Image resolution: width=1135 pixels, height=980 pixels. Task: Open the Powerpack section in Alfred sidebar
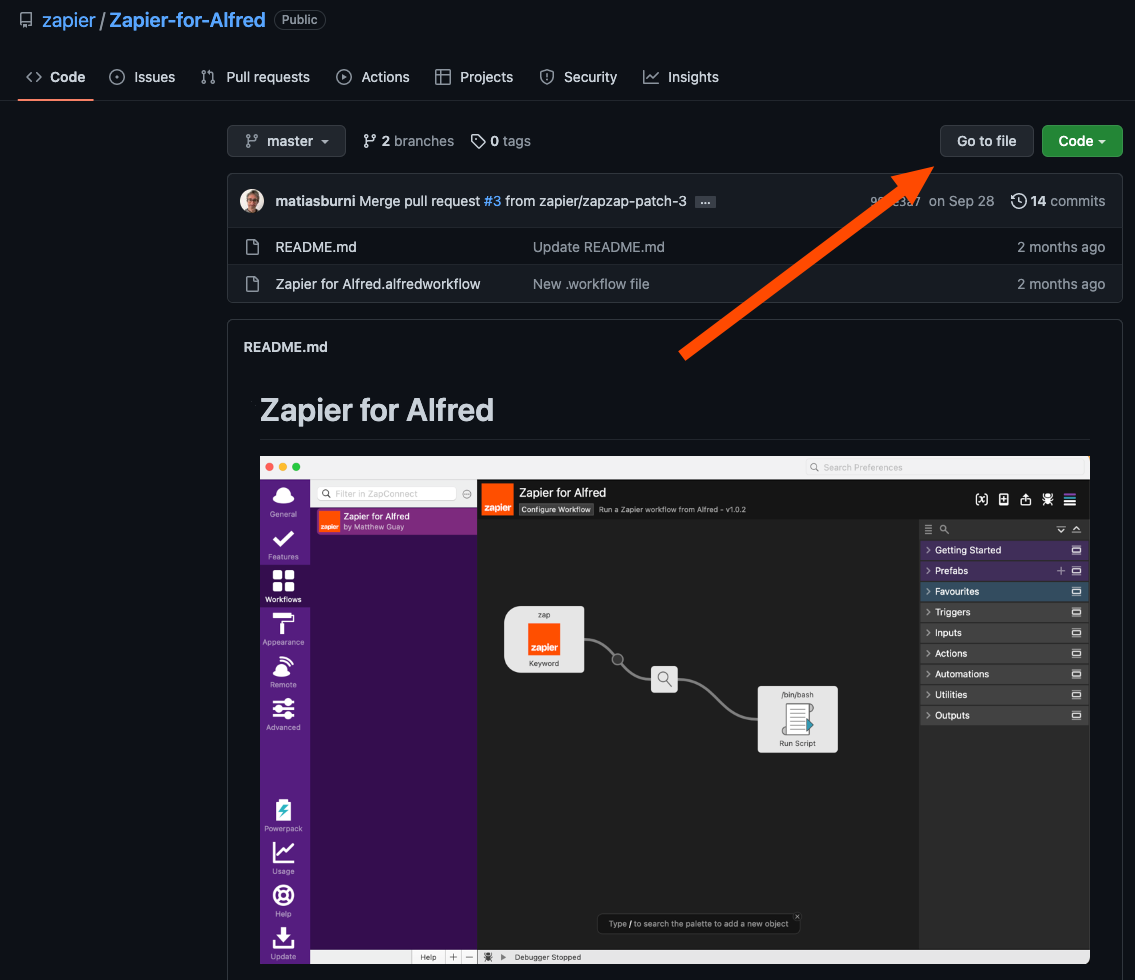[283, 815]
